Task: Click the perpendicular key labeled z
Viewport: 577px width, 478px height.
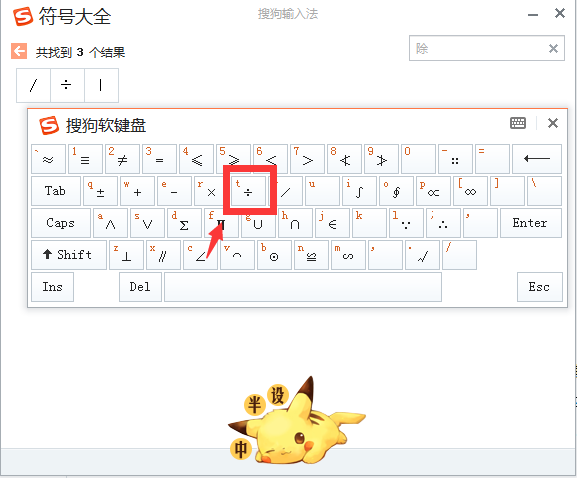Action: coord(126,255)
